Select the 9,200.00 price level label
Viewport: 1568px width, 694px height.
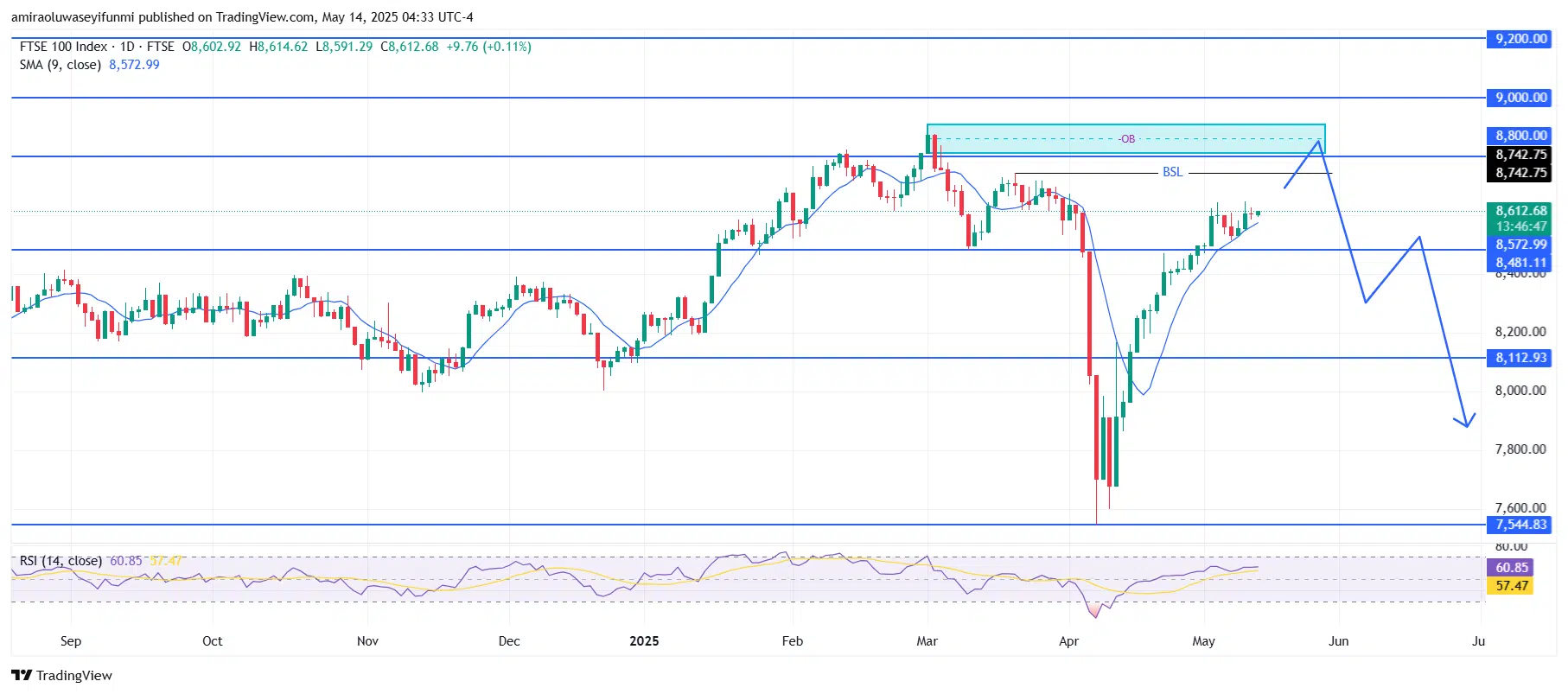[x=1520, y=39]
